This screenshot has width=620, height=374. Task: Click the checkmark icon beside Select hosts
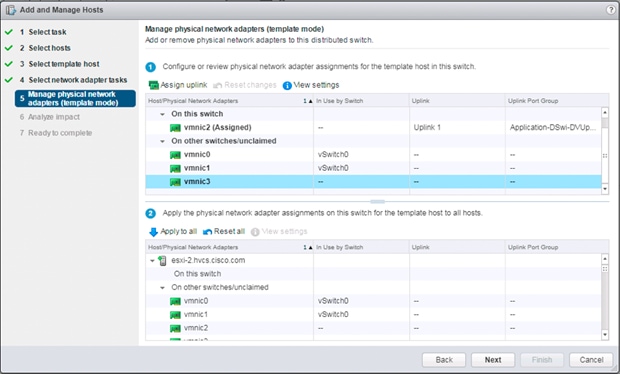click(x=9, y=48)
